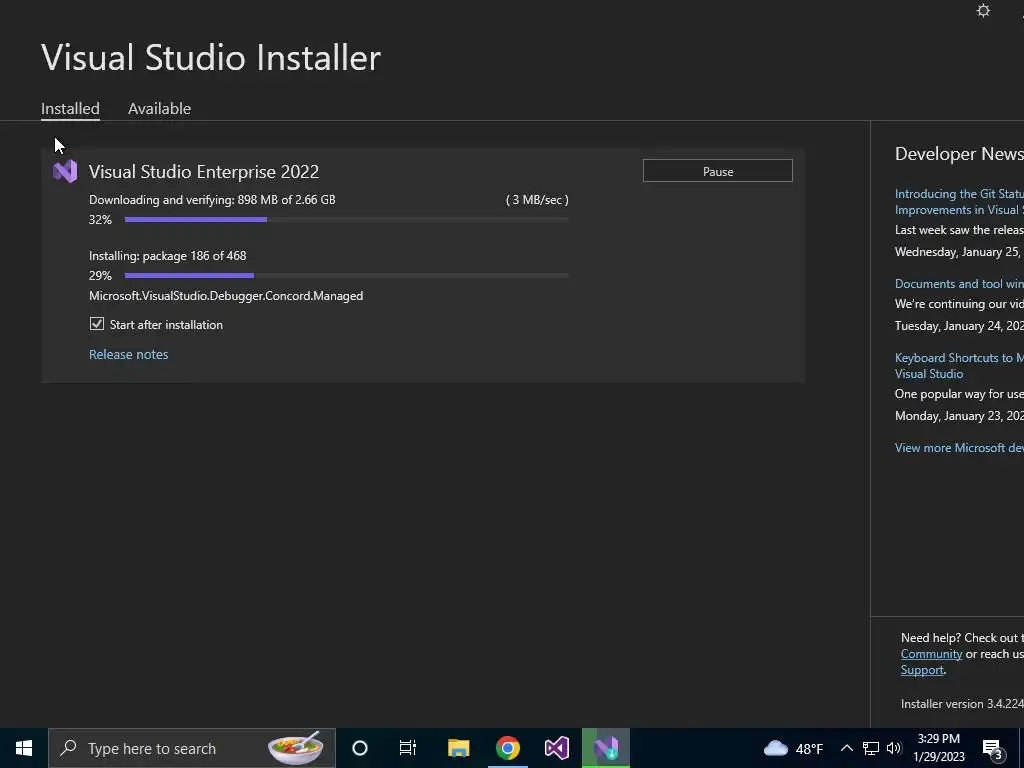Open the Support link

922,670
